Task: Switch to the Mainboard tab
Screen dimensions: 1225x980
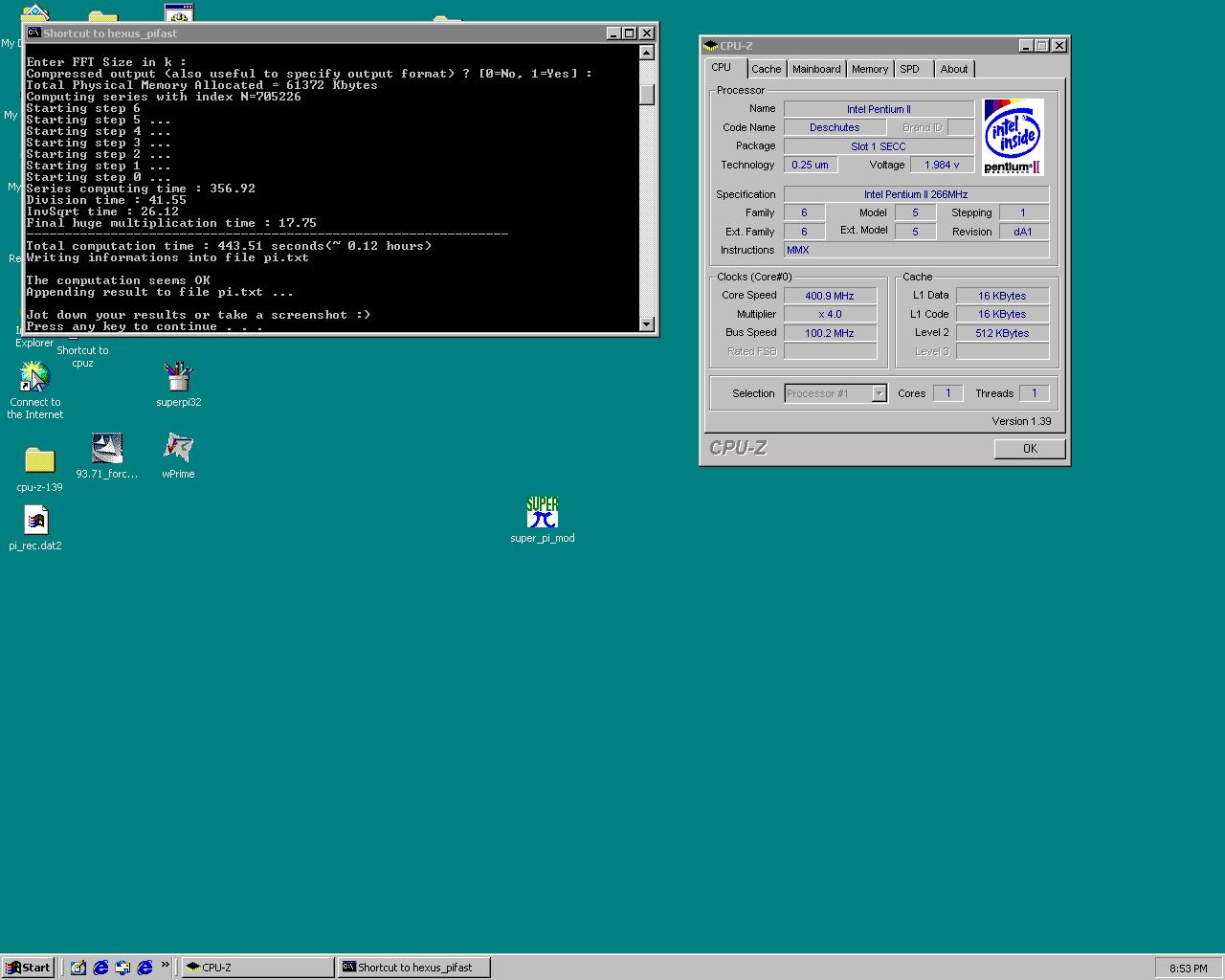Action: pos(816,69)
